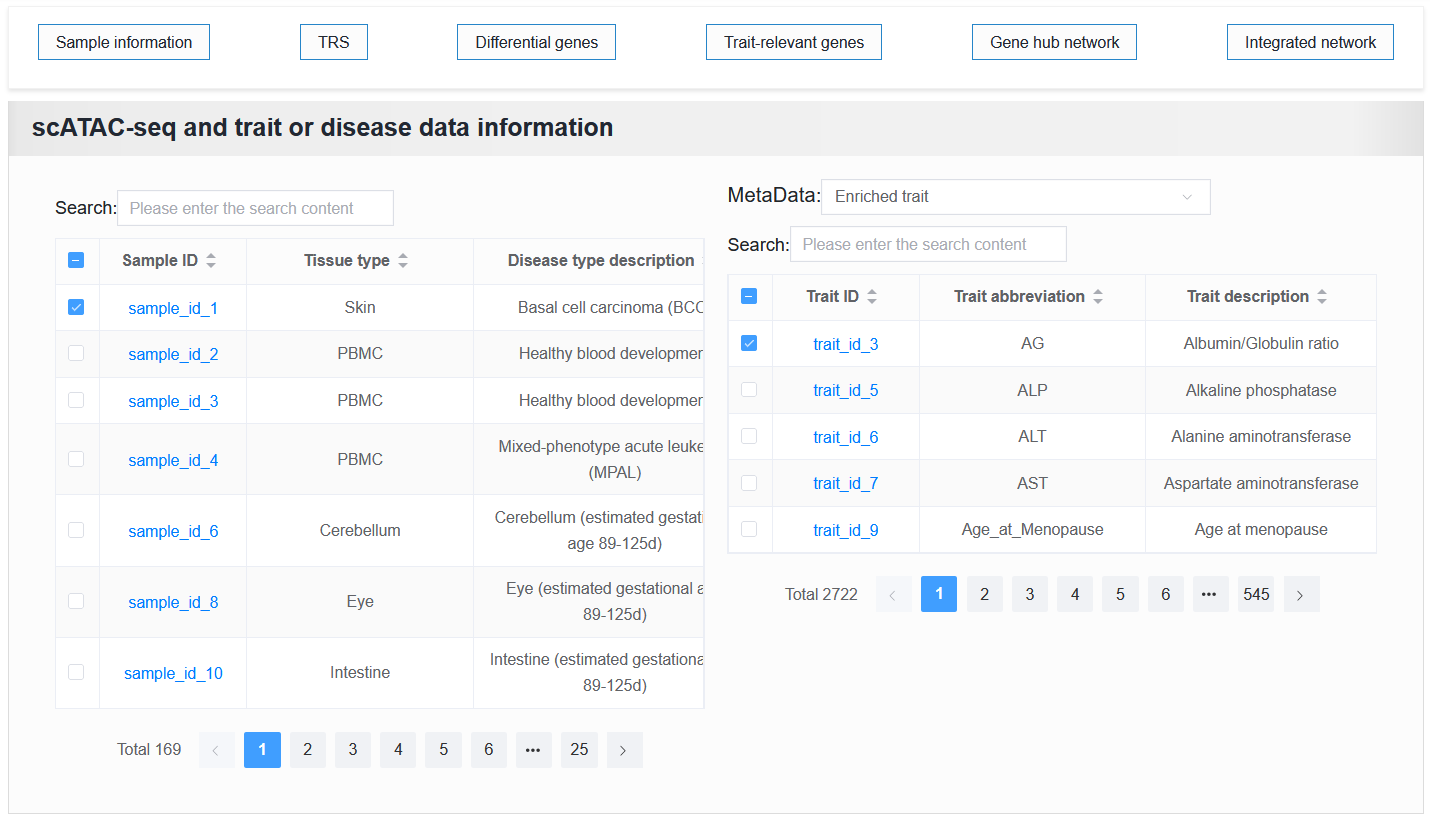Sort the trait table by Trait ID

[872, 297]
